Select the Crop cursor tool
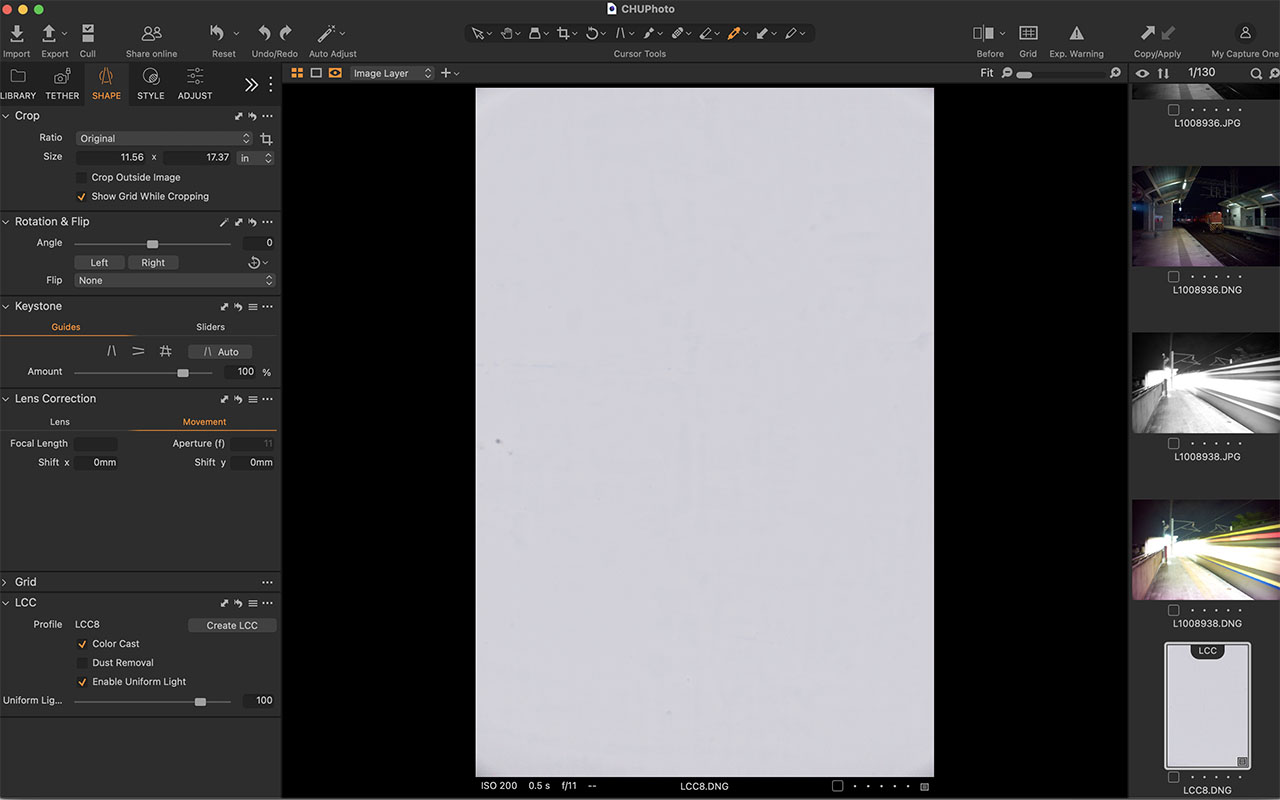This screenshot has width=1280, height=800. (563, 33)
